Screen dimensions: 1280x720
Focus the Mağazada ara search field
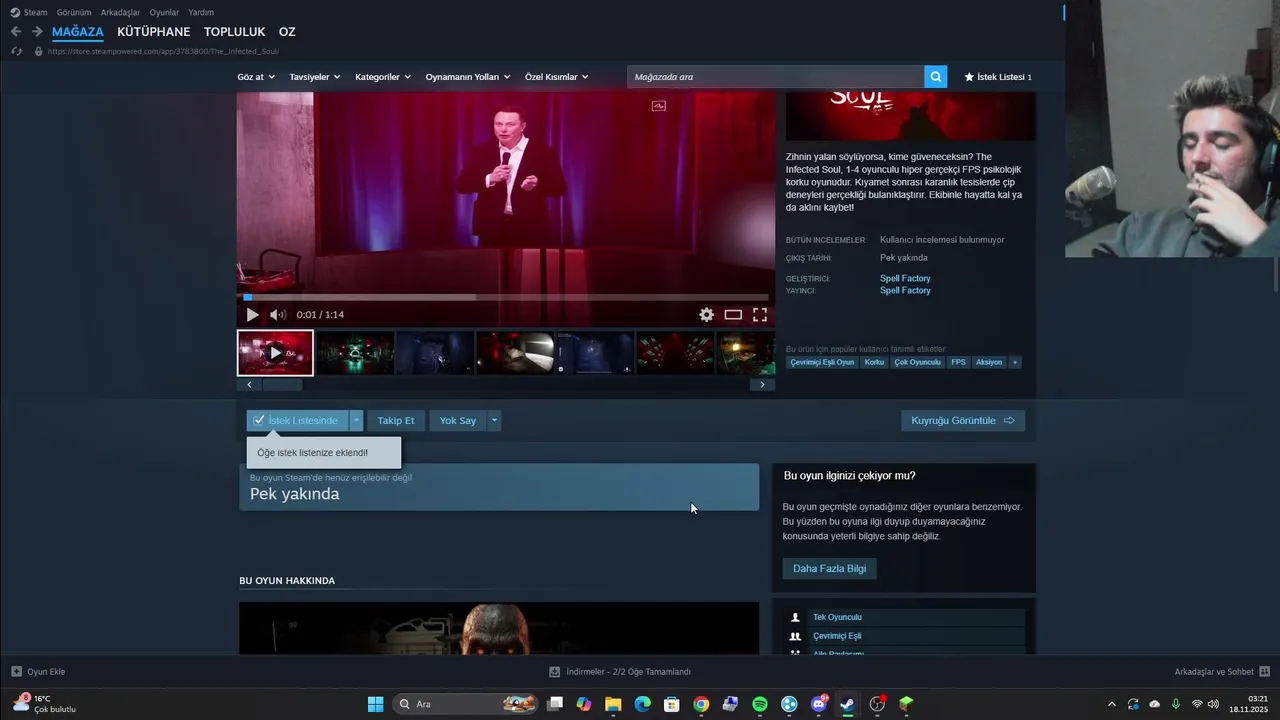pyautogui.click(x=776, y=77)
